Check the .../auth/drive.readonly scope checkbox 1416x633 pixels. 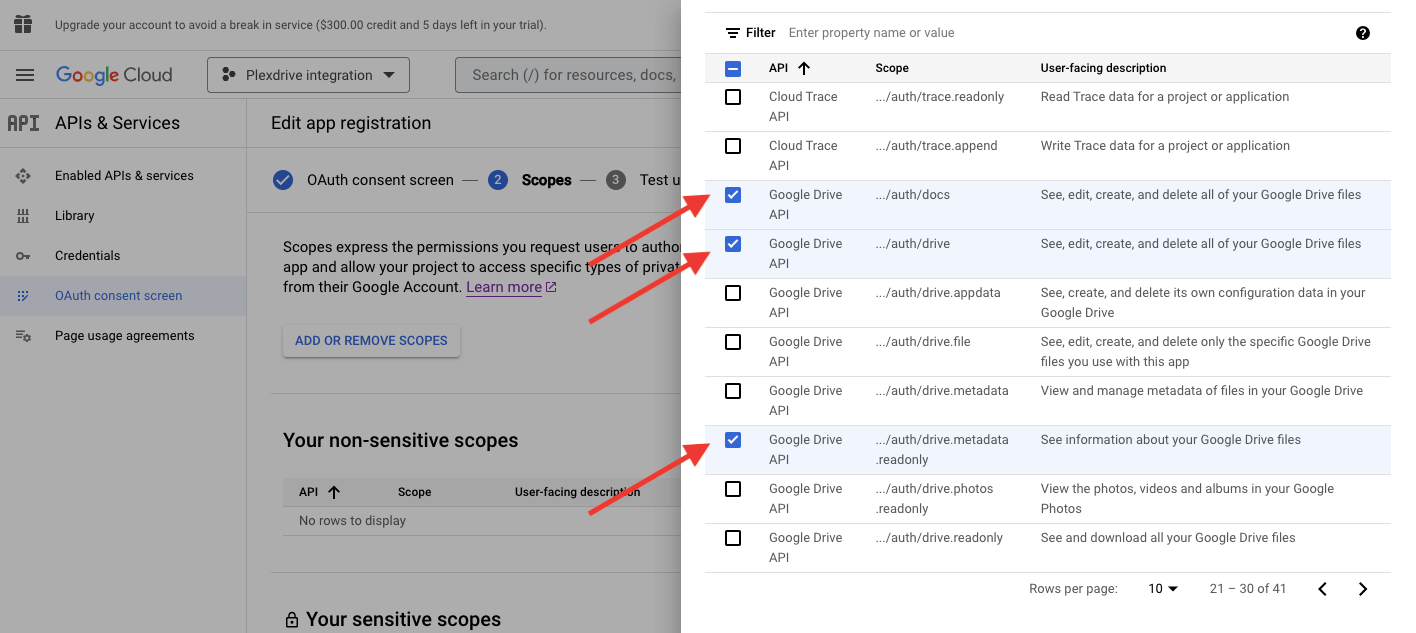point(733,538)
